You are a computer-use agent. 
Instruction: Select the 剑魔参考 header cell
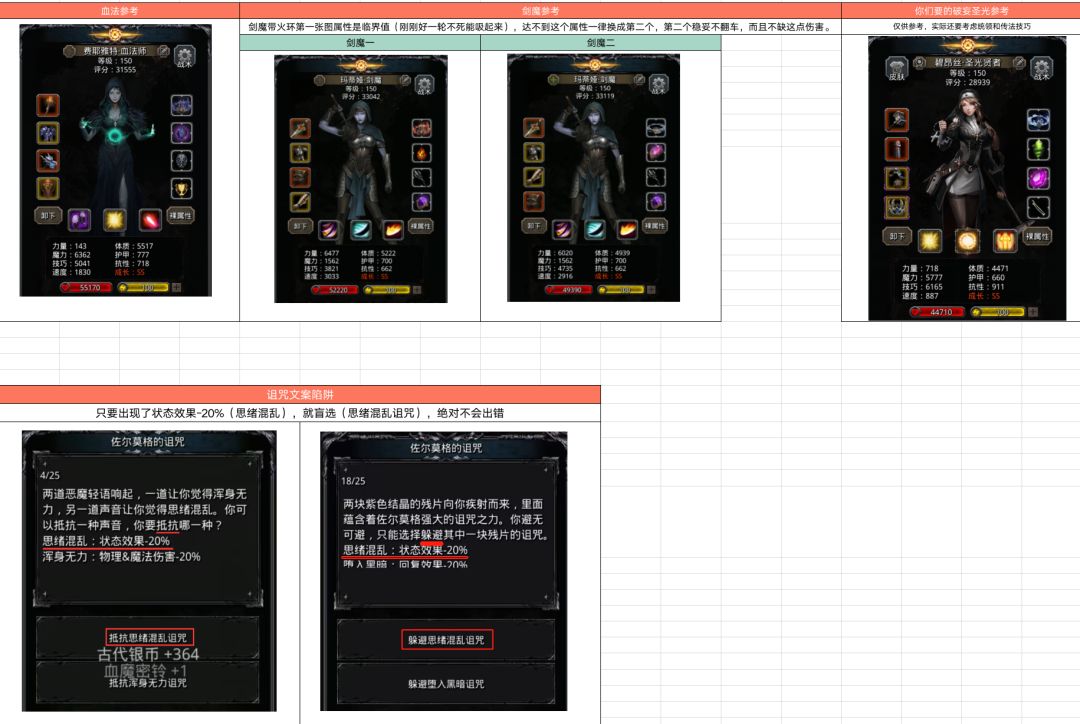(x=541, y=10)
